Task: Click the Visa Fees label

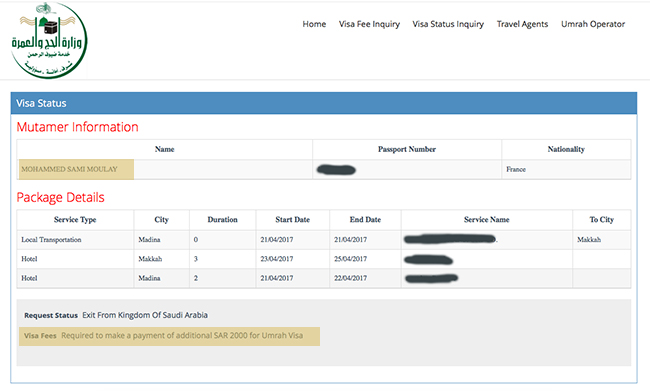Action: 40,336
